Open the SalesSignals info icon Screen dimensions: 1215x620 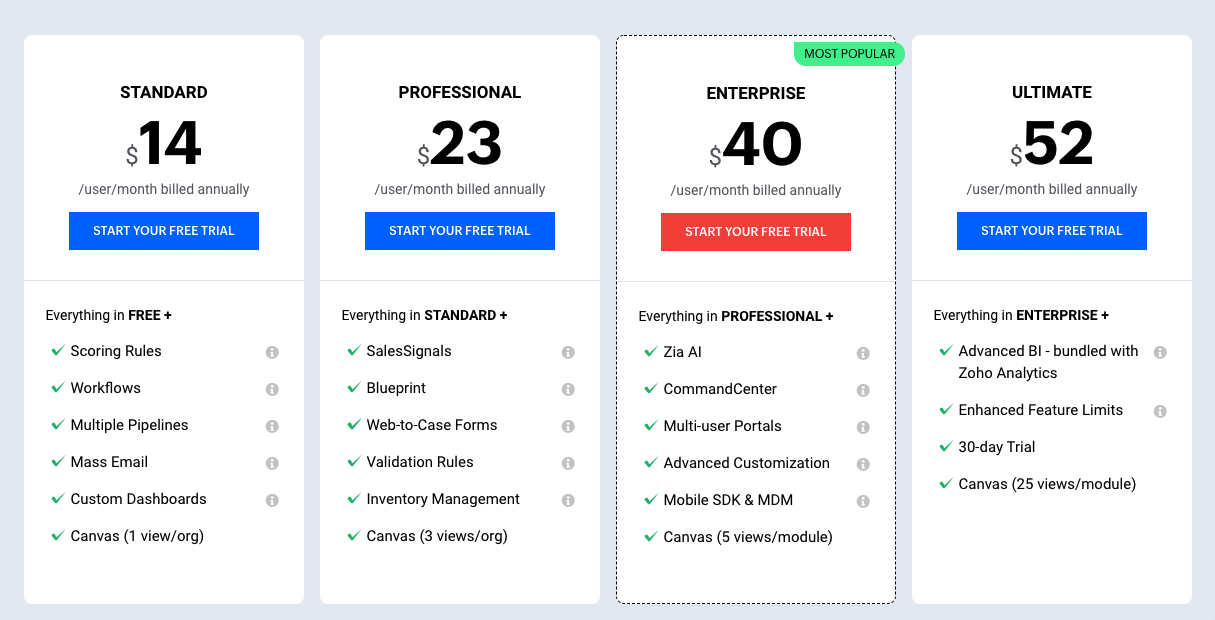coord(568,353)
